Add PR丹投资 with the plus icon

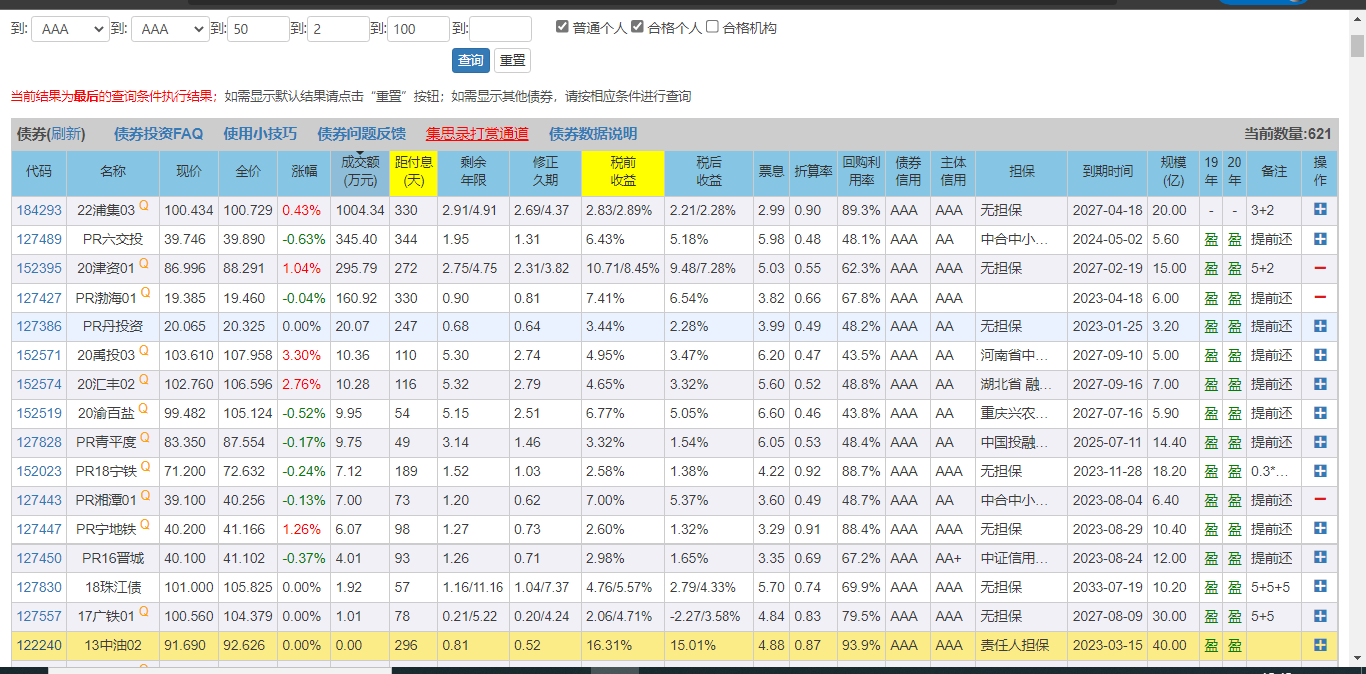1320,326
